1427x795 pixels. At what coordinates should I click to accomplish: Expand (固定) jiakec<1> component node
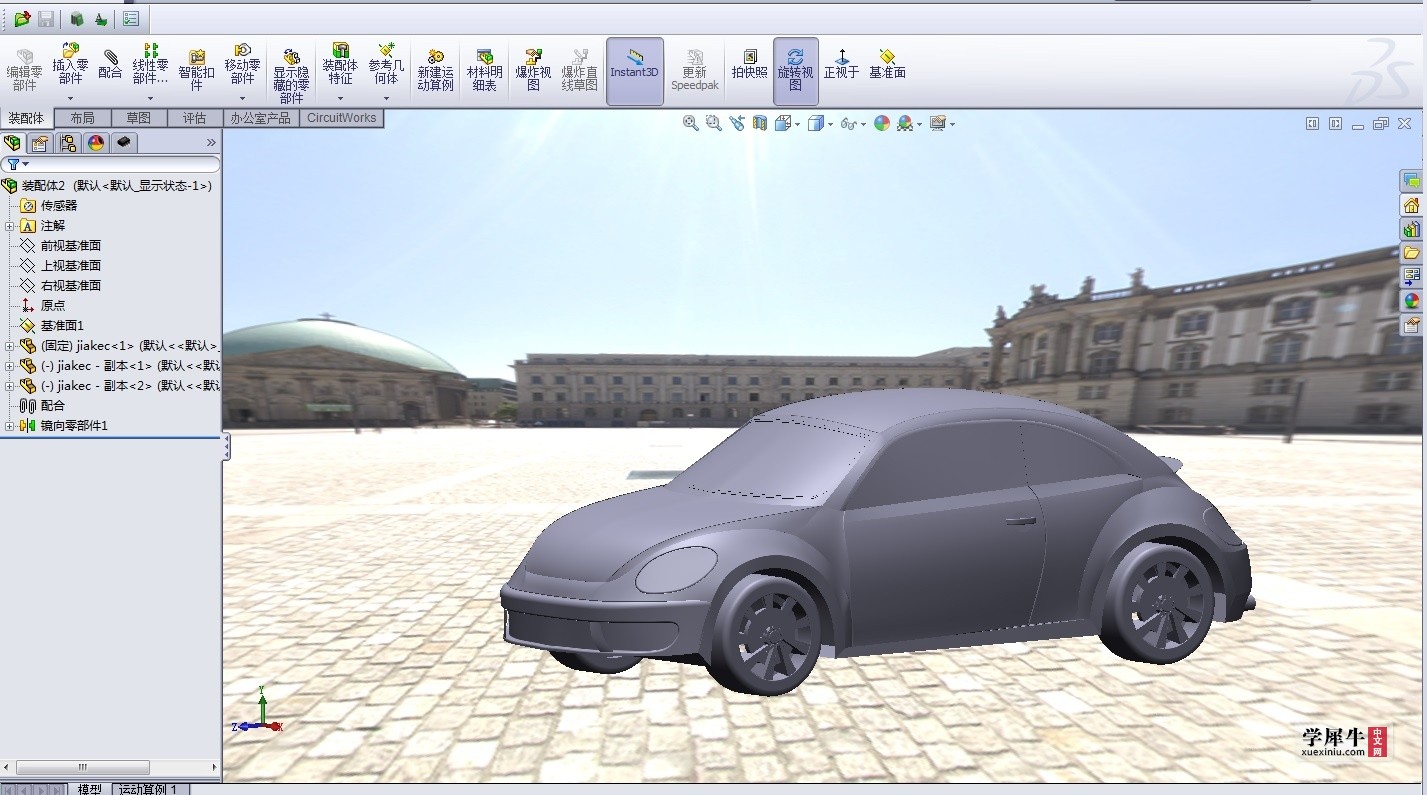[x=9, y=346]
